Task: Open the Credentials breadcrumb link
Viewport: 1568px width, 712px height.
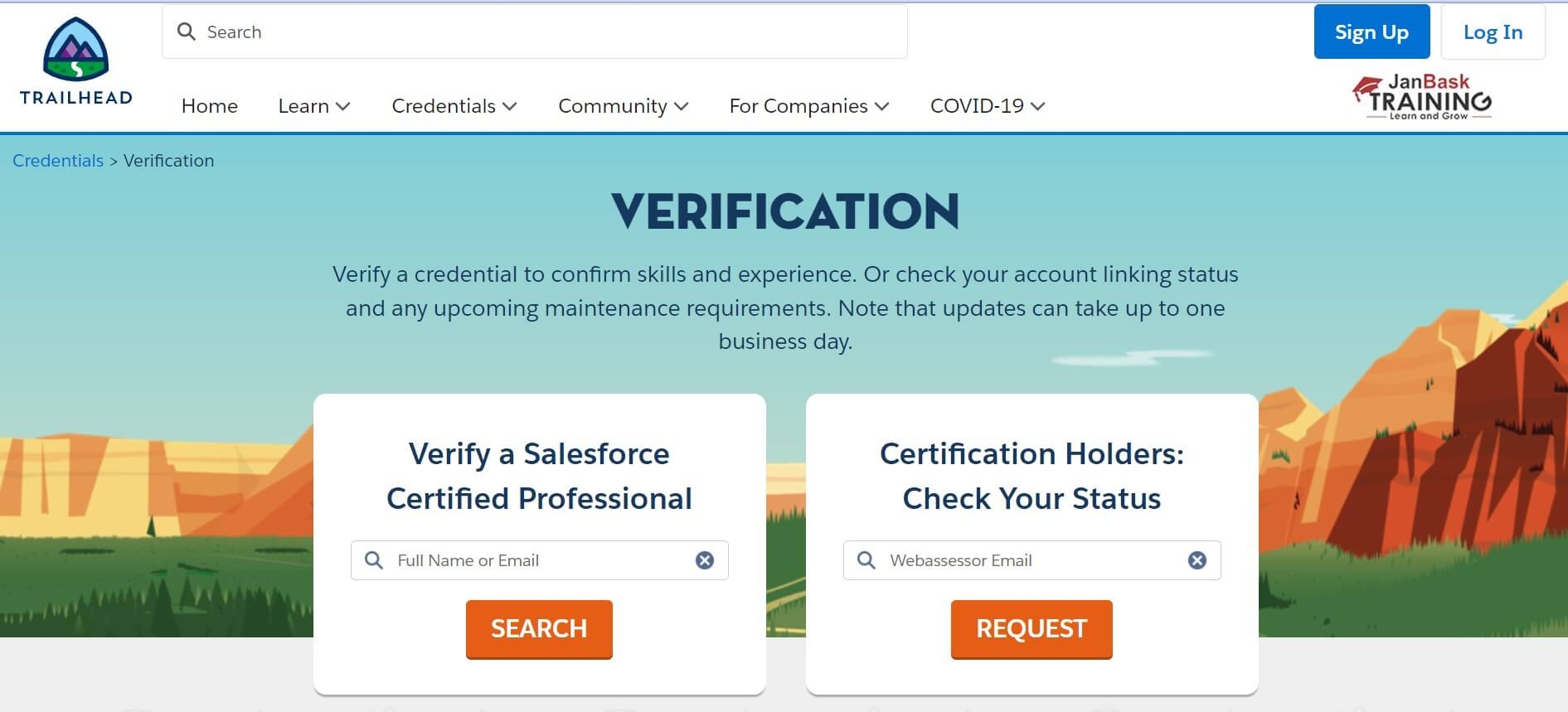Action: 58,161
